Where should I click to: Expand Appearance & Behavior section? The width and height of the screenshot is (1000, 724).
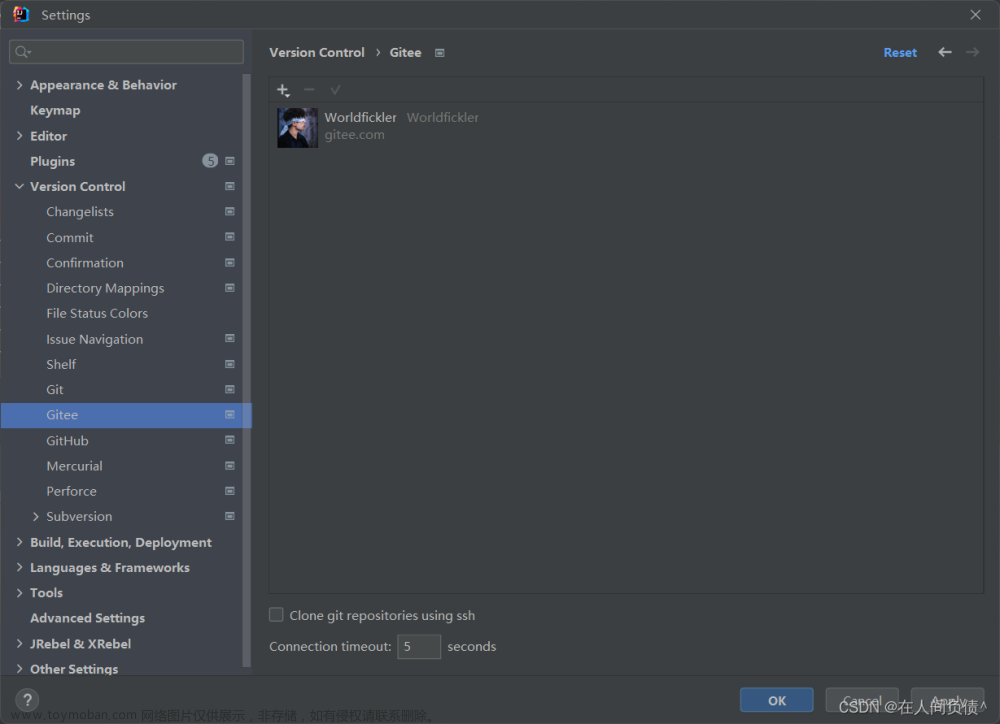click(x=19, y=85)
